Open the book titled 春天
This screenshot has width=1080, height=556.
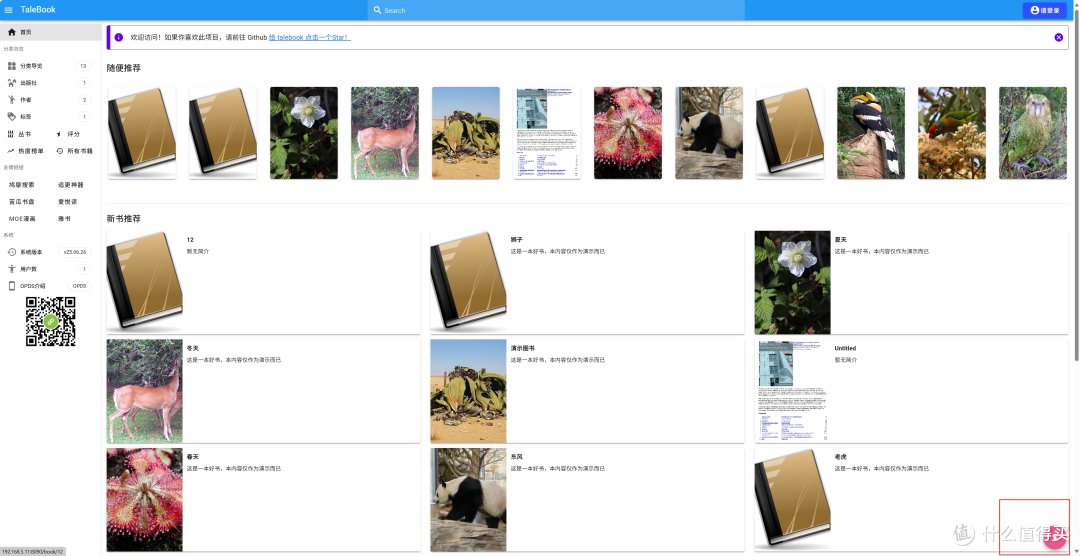pos(263,500)
